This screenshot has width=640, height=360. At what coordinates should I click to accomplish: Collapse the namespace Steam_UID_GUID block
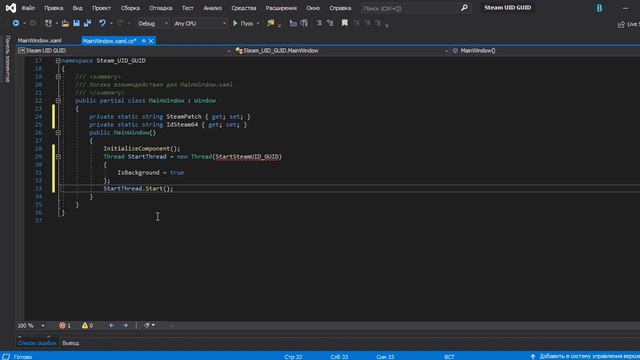(58, 60)
